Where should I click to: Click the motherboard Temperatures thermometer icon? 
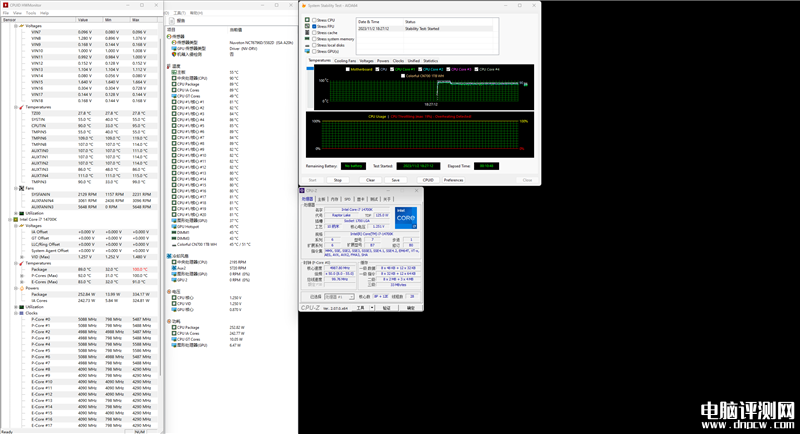[21, 107]
